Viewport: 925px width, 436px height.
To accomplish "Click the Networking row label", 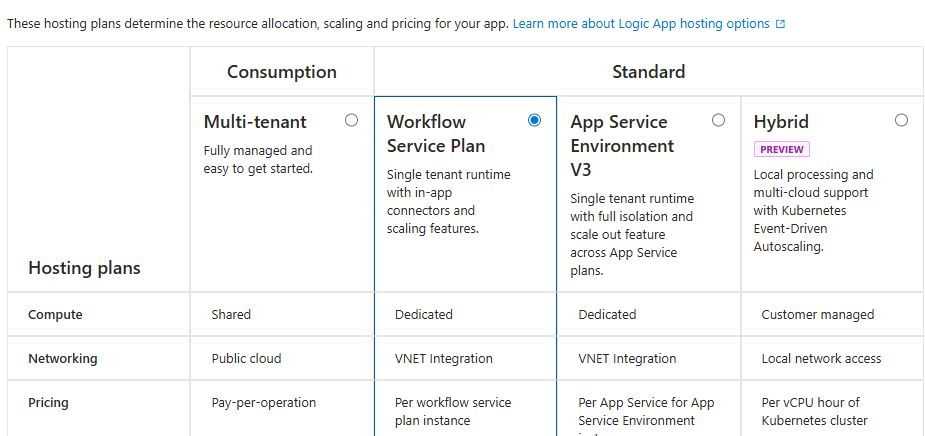I will pyautogui.click(x=63, y=359).
